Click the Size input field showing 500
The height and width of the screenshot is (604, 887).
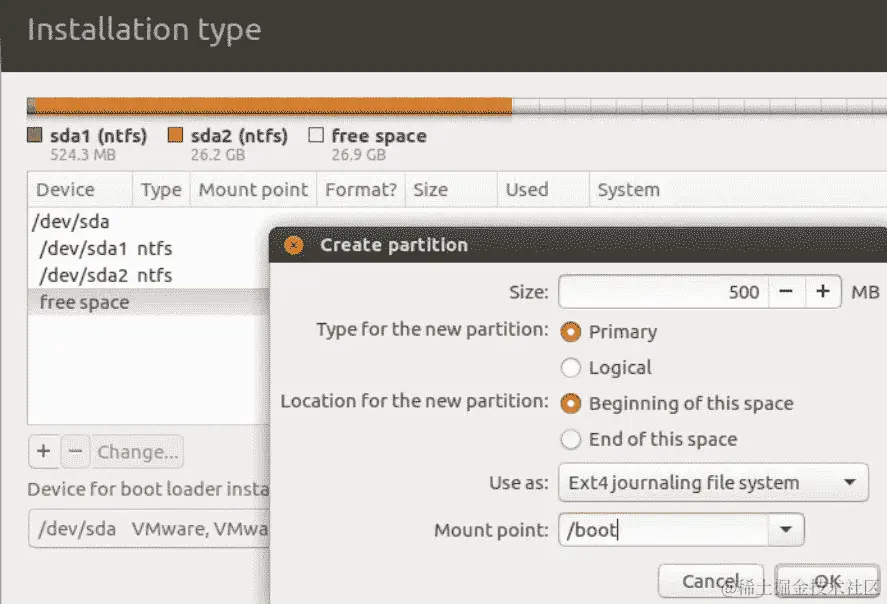(664, 292)
